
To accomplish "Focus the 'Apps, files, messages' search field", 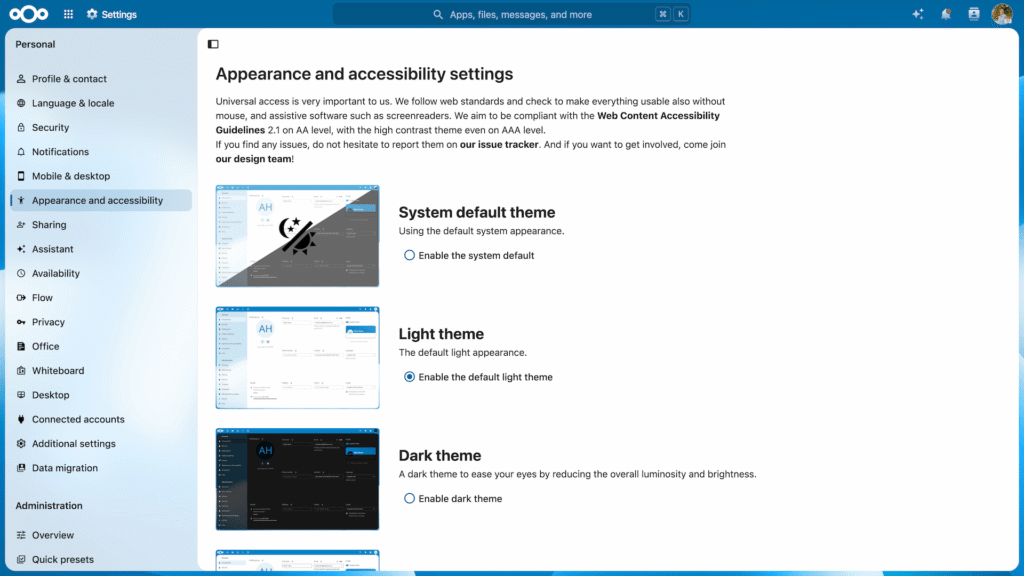I will [511, 14].
